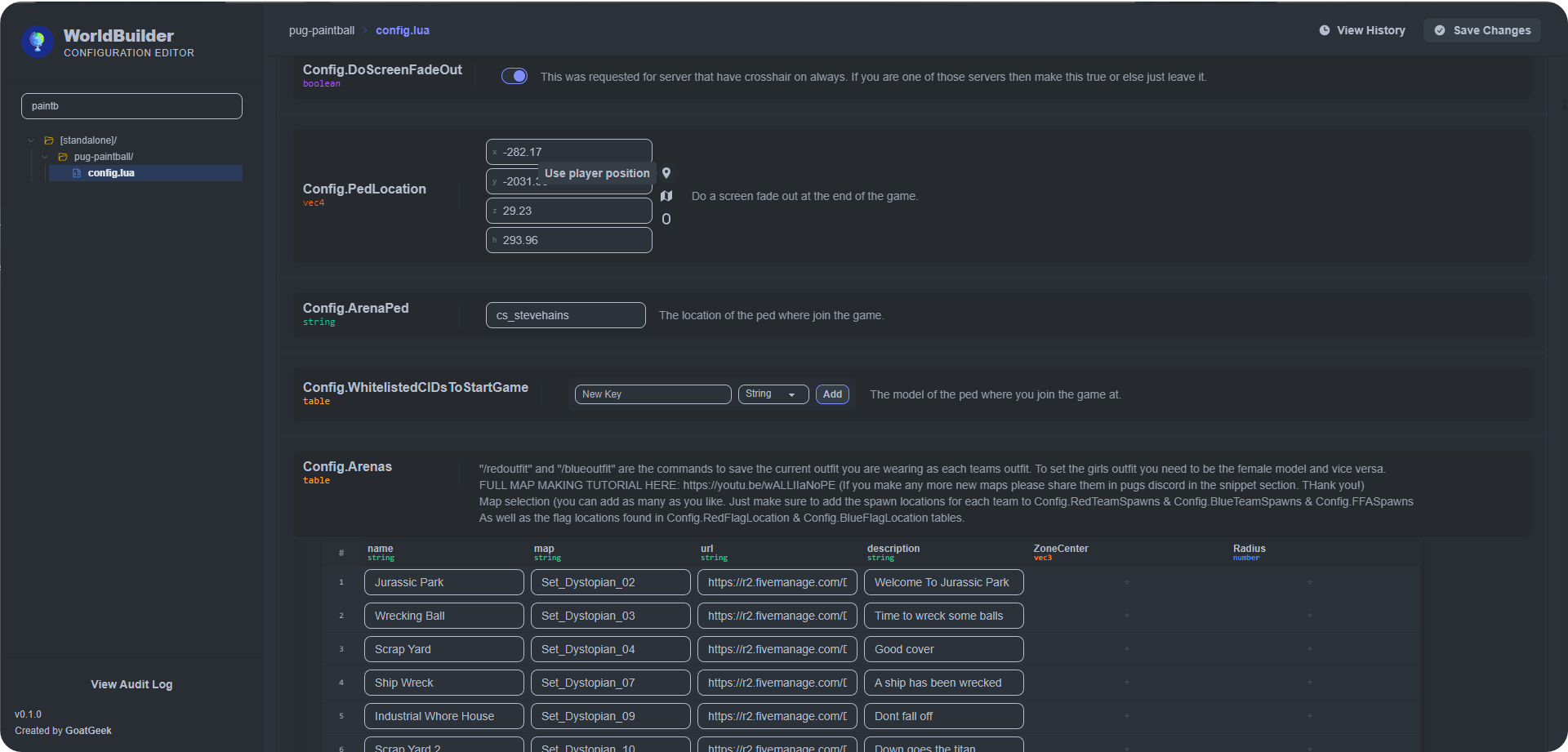Open View Audit Log
Viewport: 1568px width, 752px height.
pyautogui.click(x=131, y=684)
